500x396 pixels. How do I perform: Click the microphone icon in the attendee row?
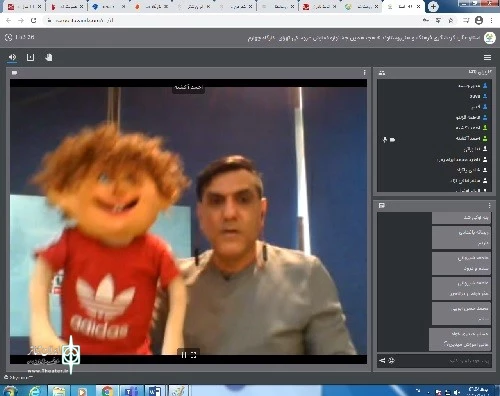(x=385, y=140)
